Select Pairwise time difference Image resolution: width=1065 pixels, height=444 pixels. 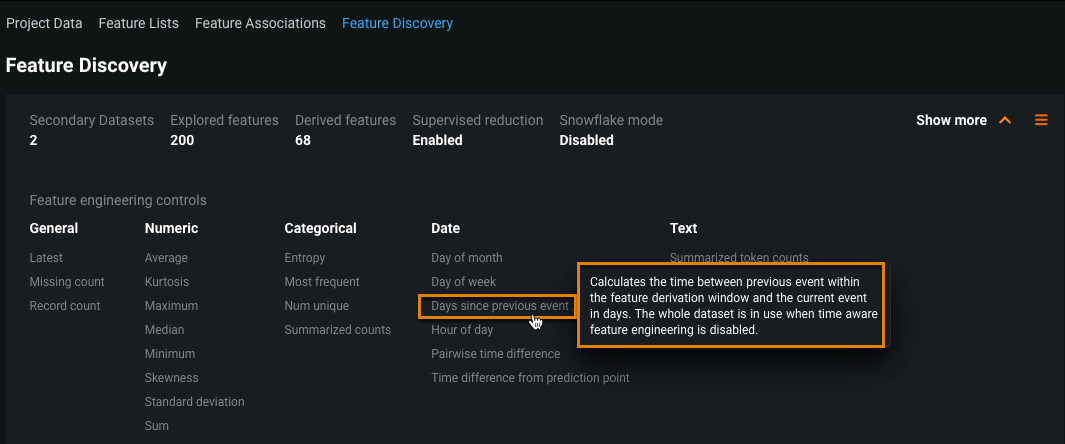[495, 354]
